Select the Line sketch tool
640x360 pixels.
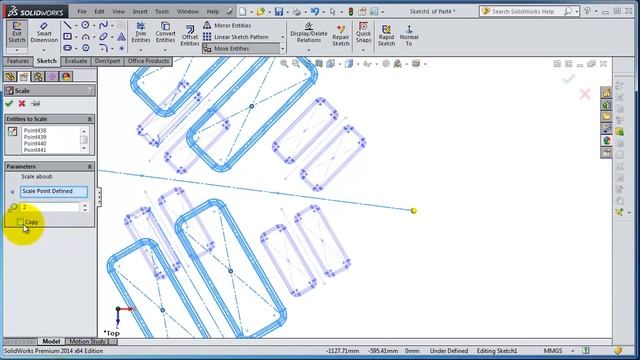click(67, 25)
